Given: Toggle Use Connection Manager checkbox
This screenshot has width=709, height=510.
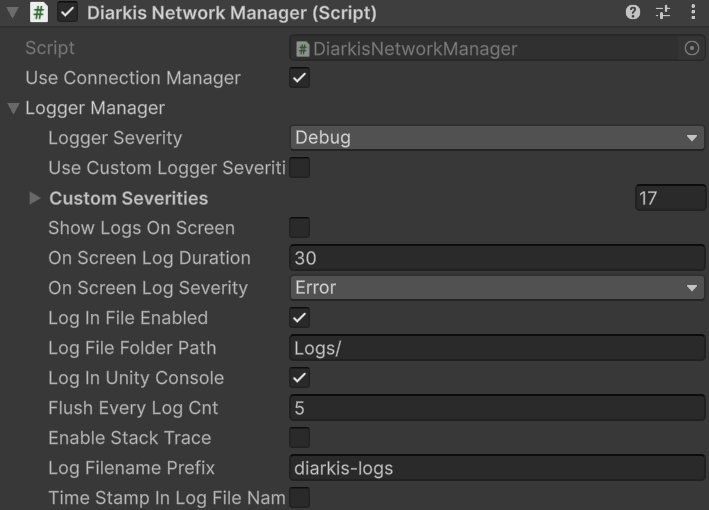Looking at the screenshot, I should pyautogui.click(x=299, y=78).
